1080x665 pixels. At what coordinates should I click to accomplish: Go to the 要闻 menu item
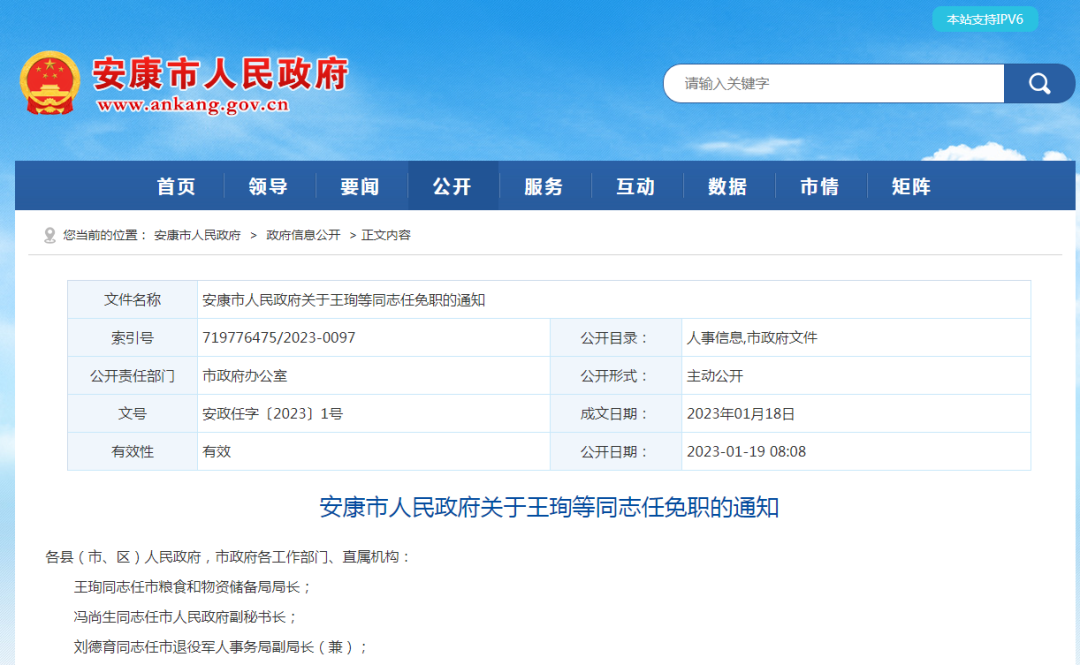pyautogui.click(x=360, y=187)
